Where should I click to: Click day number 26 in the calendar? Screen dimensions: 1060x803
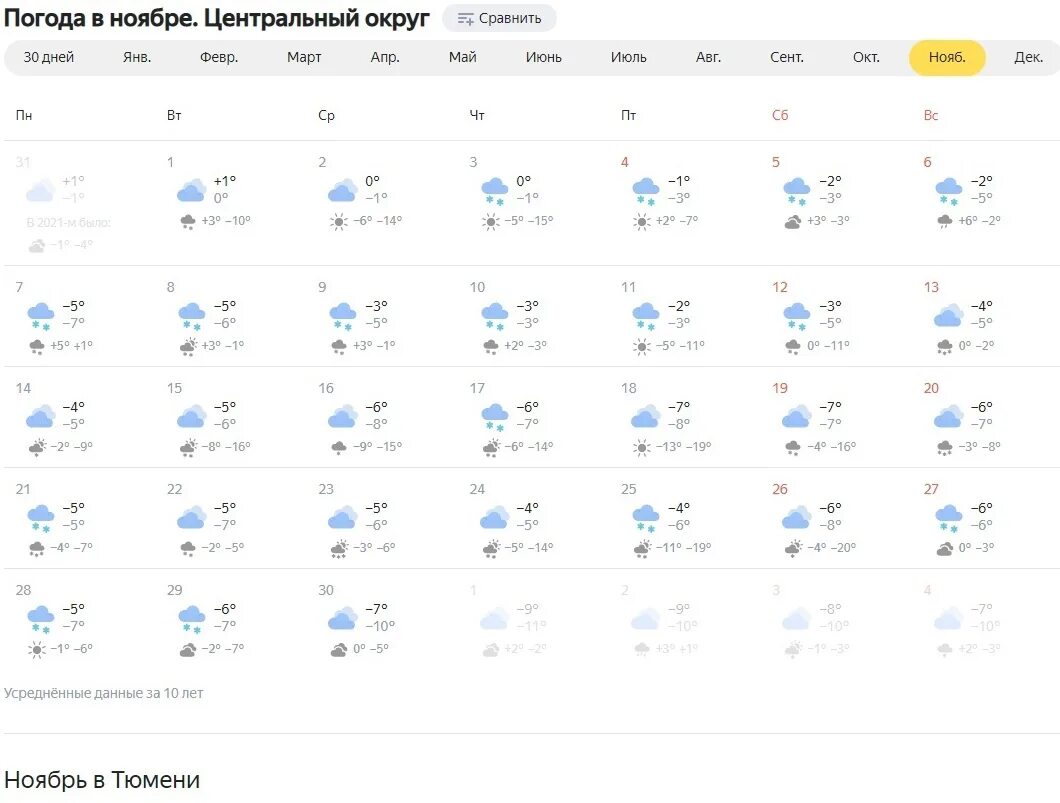tap(779, 489)
